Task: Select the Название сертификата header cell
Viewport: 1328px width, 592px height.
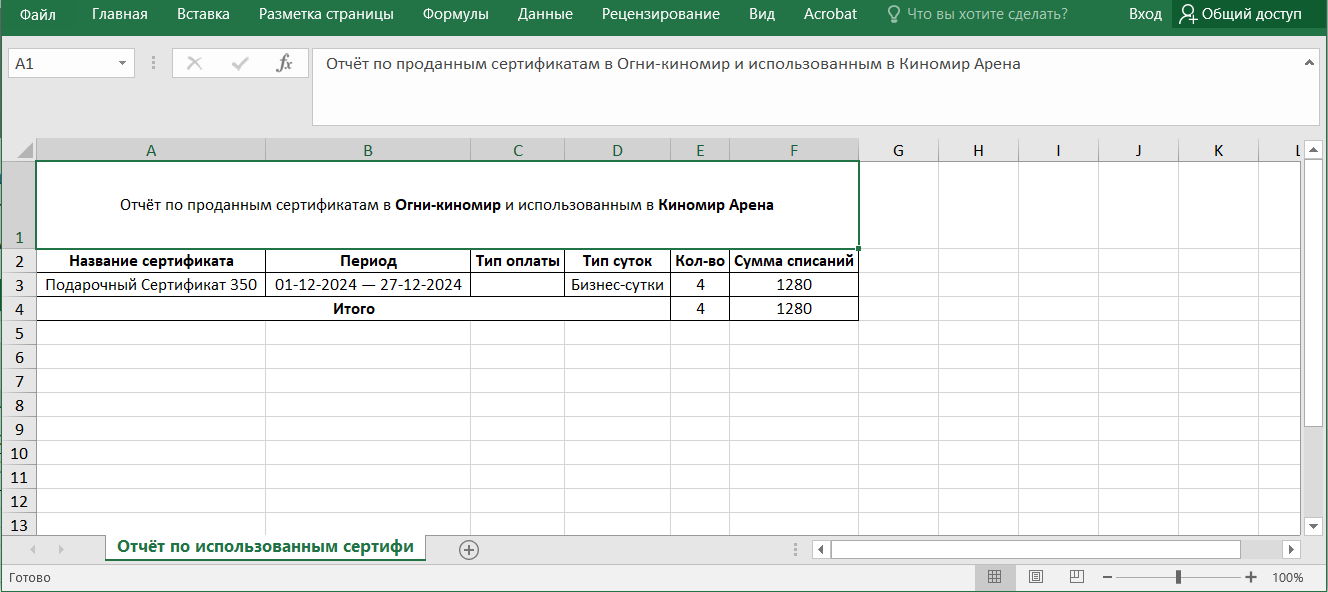Action: coord(151,261)
